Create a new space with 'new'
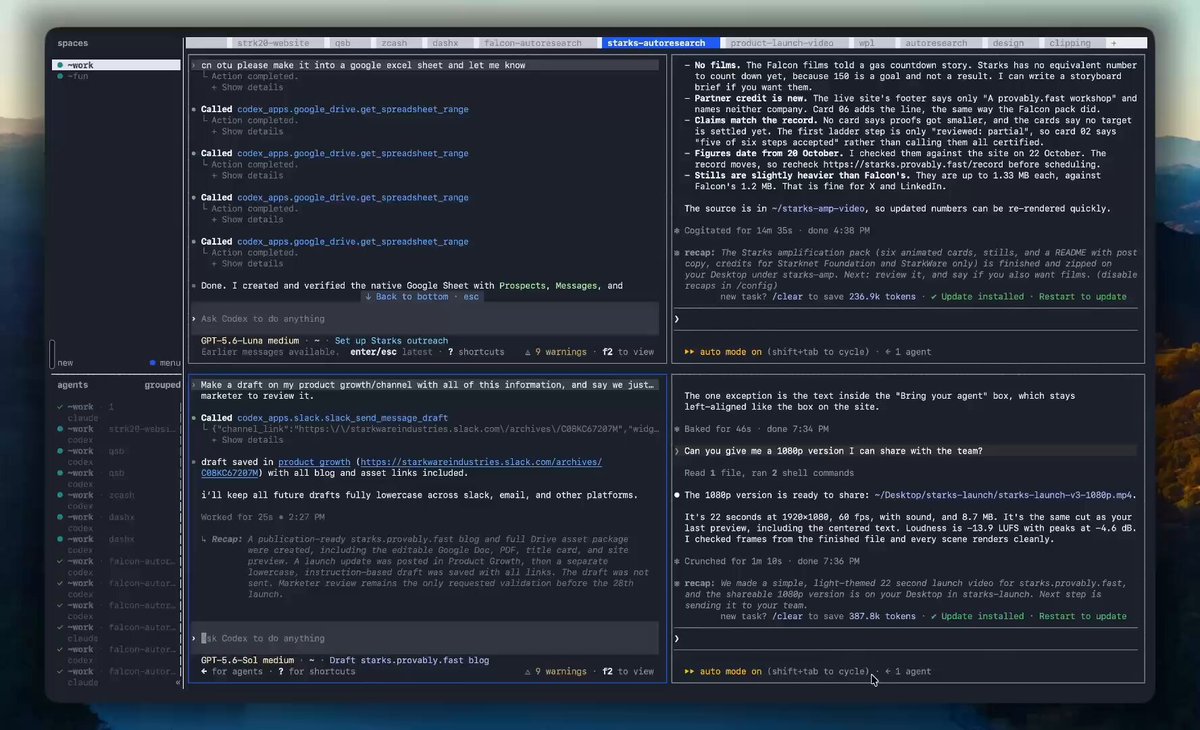Screen dimensions: 1200x730 pyautogui.click(x=65, y=363)
